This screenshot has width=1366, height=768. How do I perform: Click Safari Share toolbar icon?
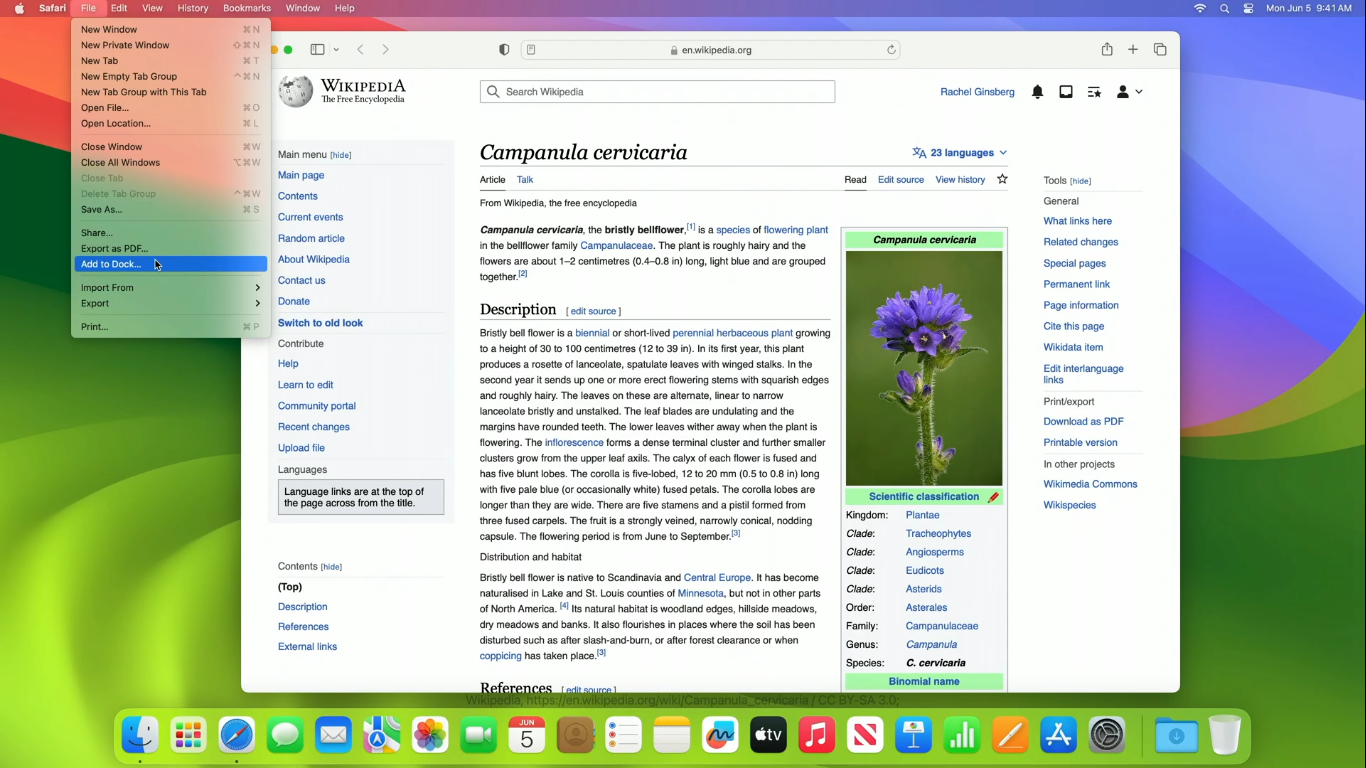(1107, 50)
